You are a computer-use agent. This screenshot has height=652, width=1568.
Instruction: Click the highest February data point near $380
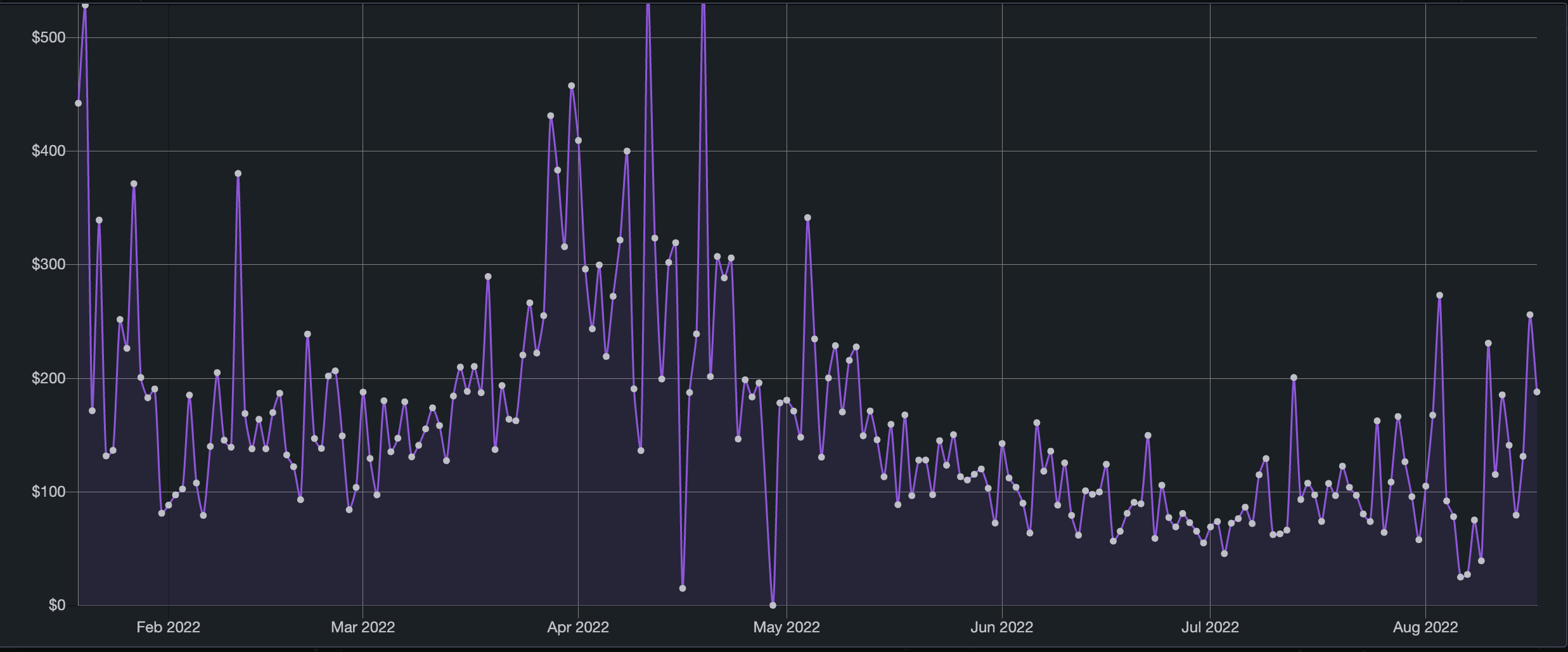click(238, 174)
